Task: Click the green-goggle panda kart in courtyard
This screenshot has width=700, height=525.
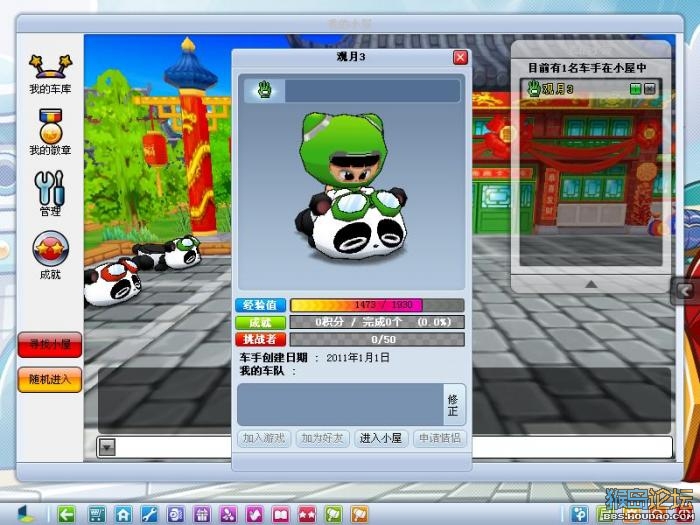Action: [169, 253]
